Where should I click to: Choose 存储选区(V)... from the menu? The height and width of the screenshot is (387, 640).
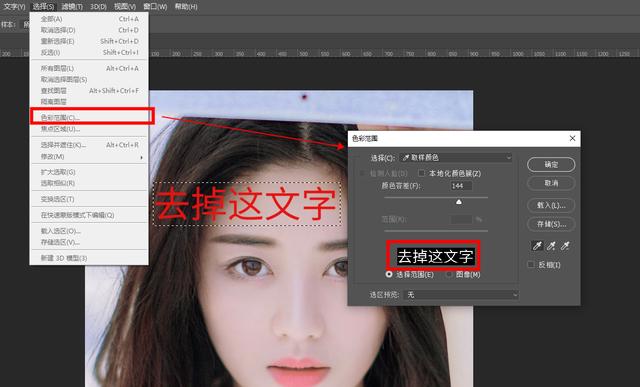point(89,242)
